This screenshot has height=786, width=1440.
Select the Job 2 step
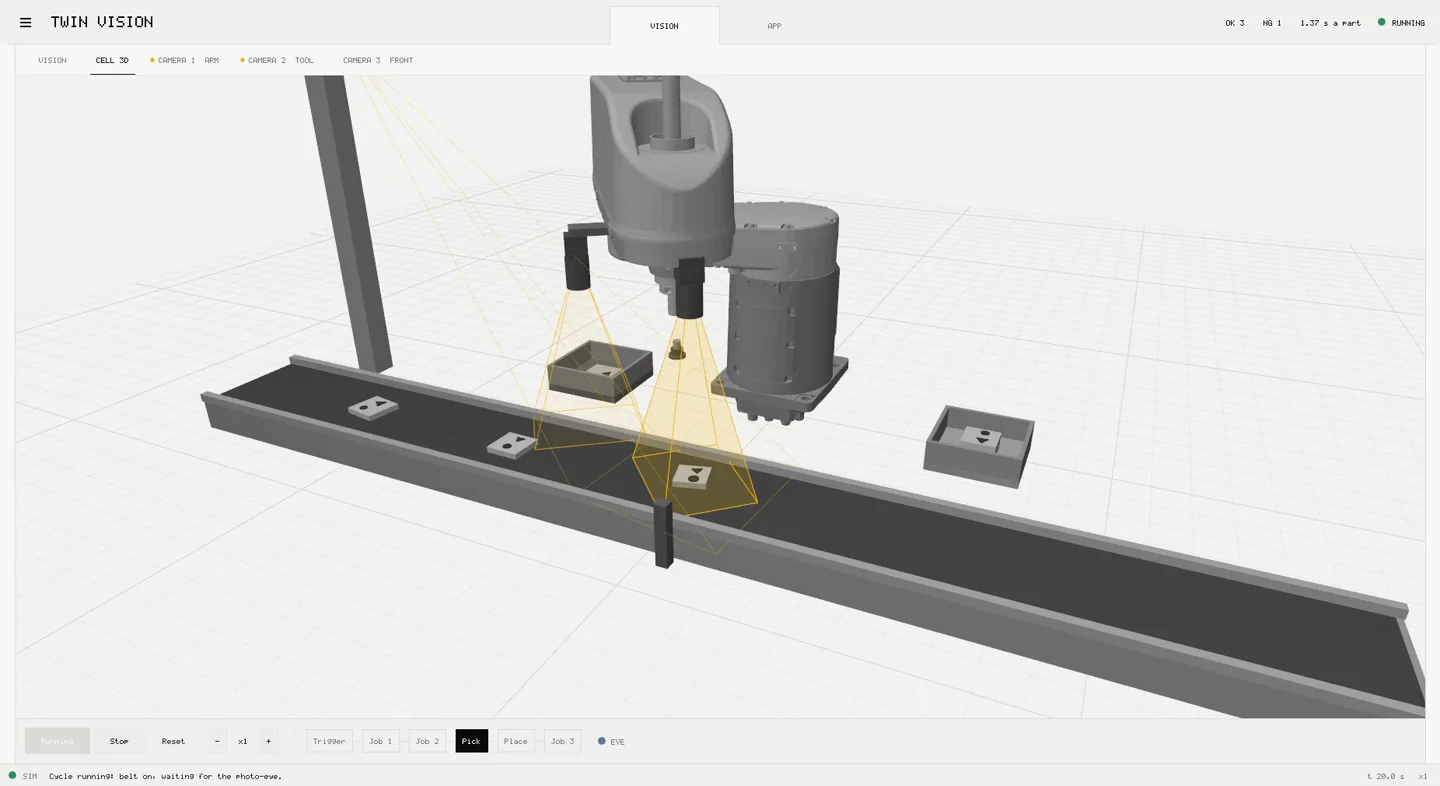click(427, 741)
